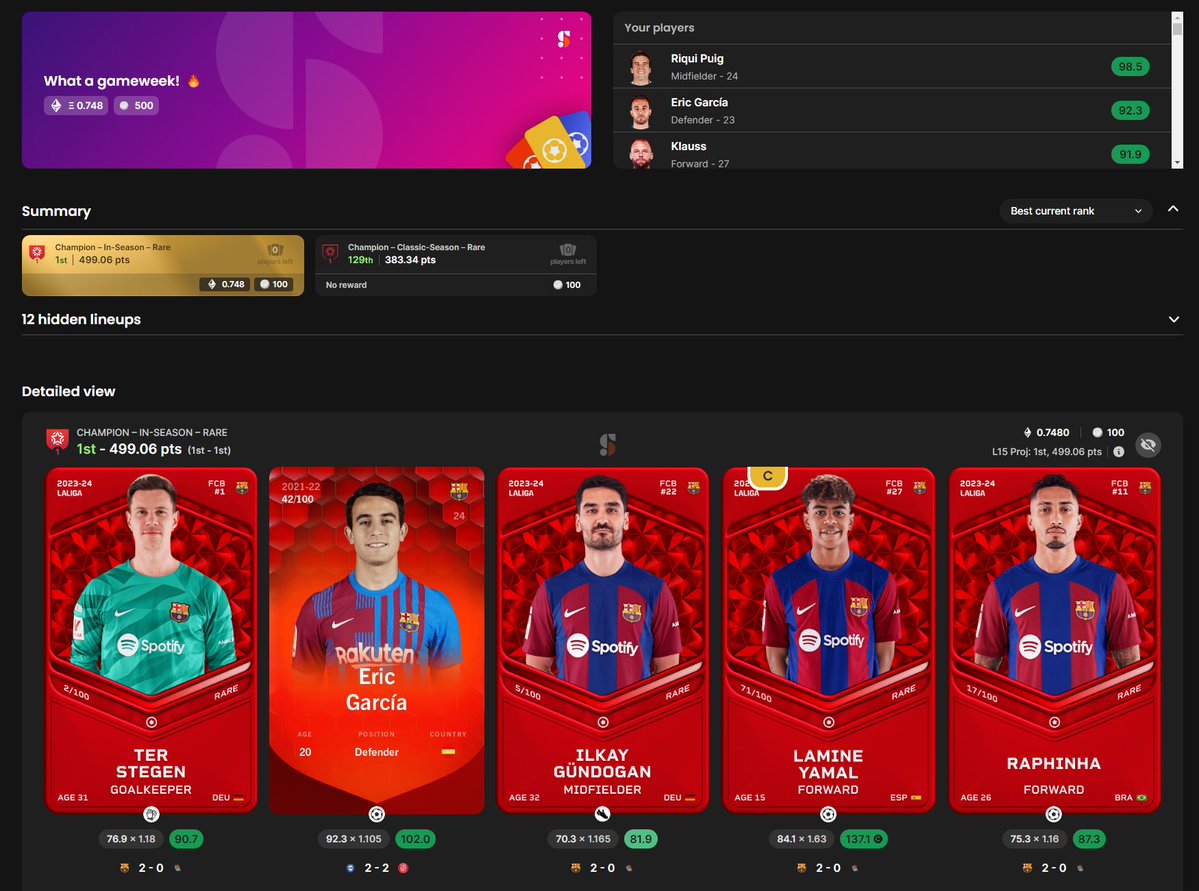The height and width of the screenshot is (891, 1199).
Task: Click scrollbar down arrow in Your players
Action: point(1177,163)
